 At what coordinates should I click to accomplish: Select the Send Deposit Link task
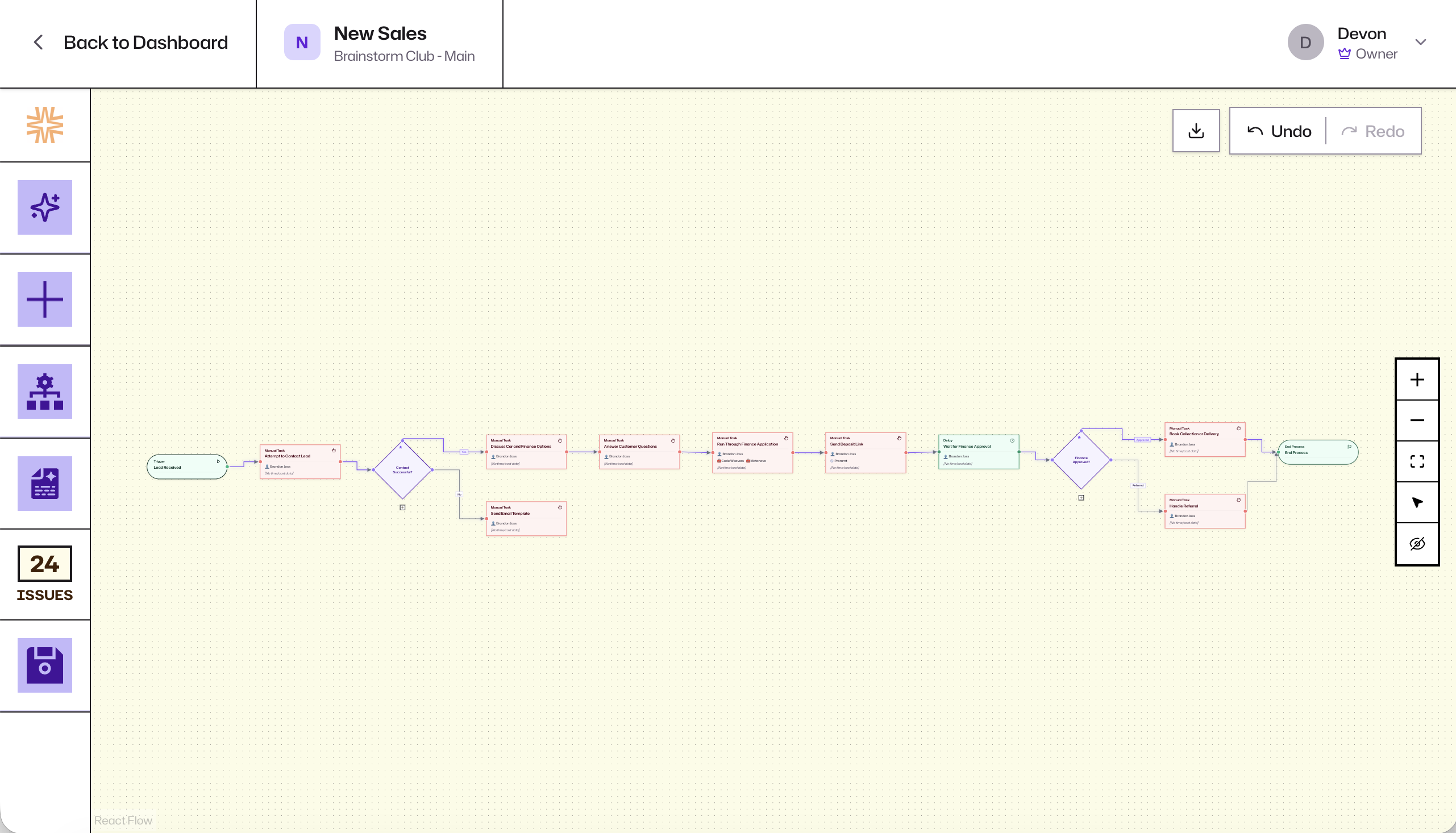pos(866,452)
